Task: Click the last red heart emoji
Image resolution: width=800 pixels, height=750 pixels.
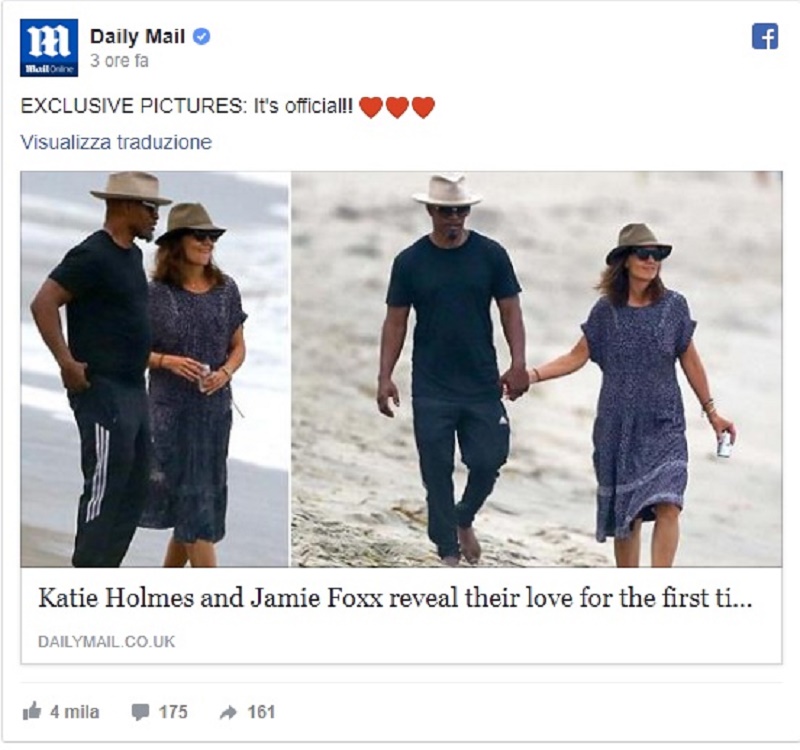Action: point(423,107)
